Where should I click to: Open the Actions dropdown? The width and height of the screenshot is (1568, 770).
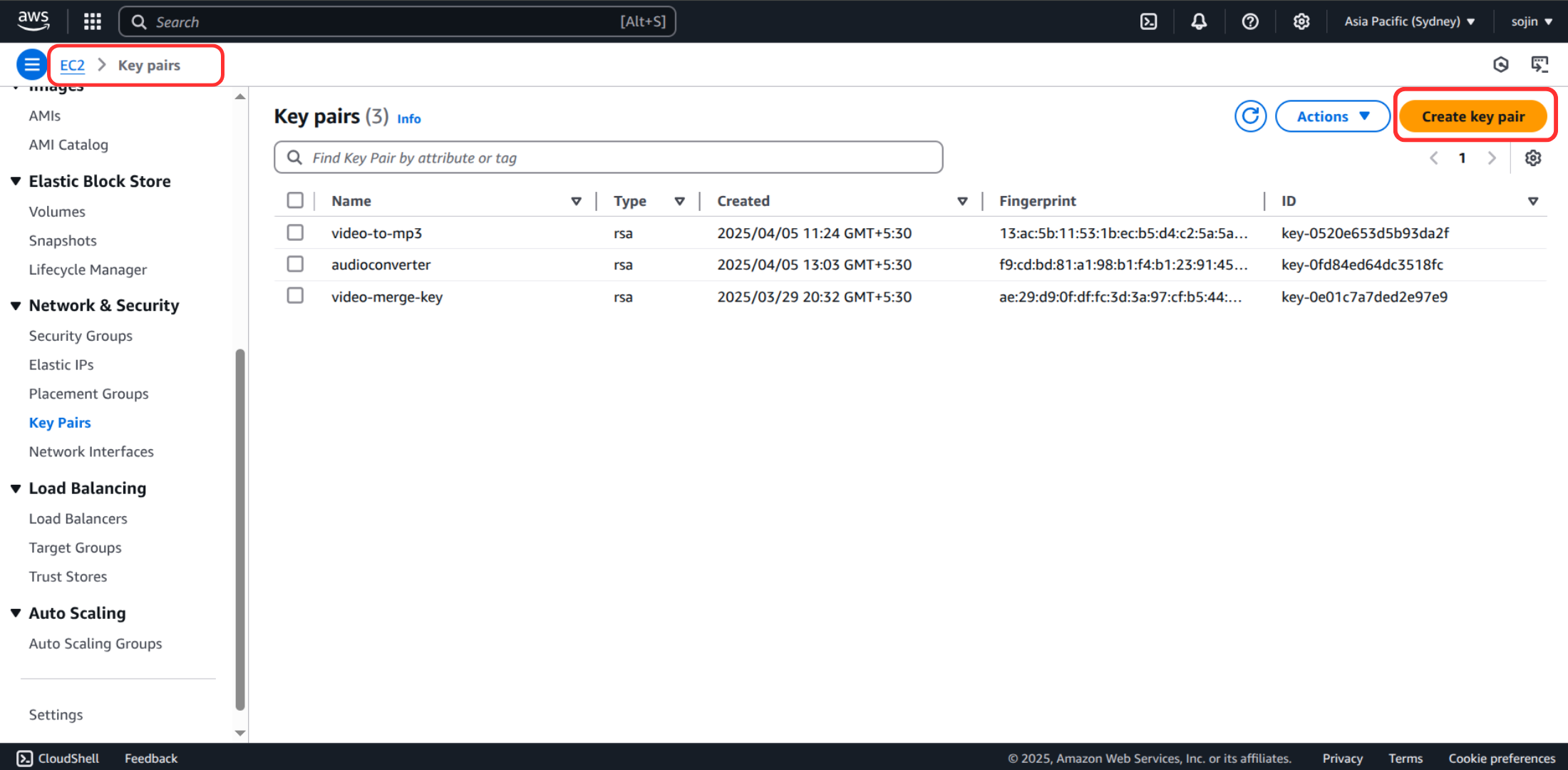[x=1332, y=116]
